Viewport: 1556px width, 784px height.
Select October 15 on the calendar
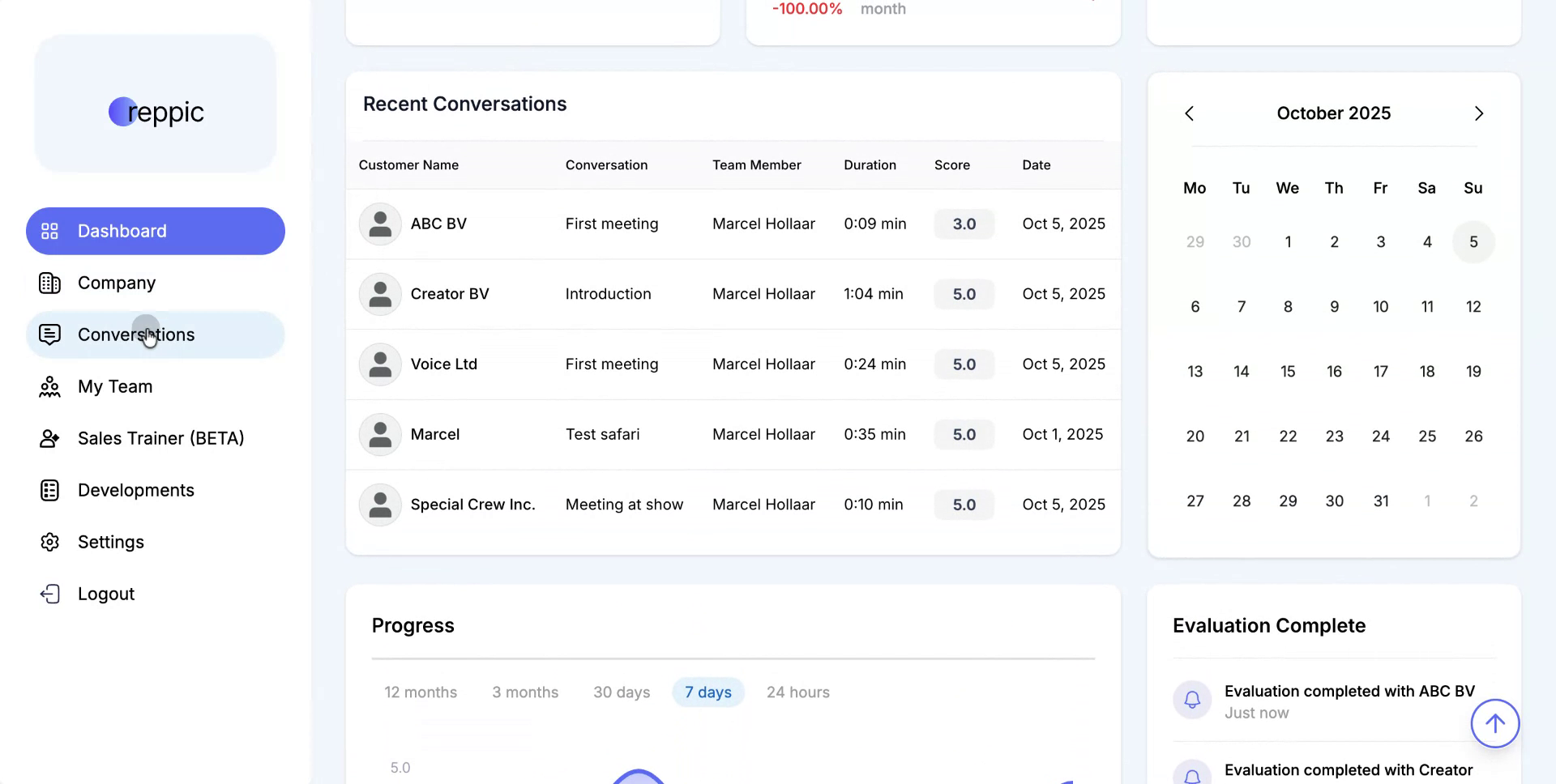pos(1288,371)
